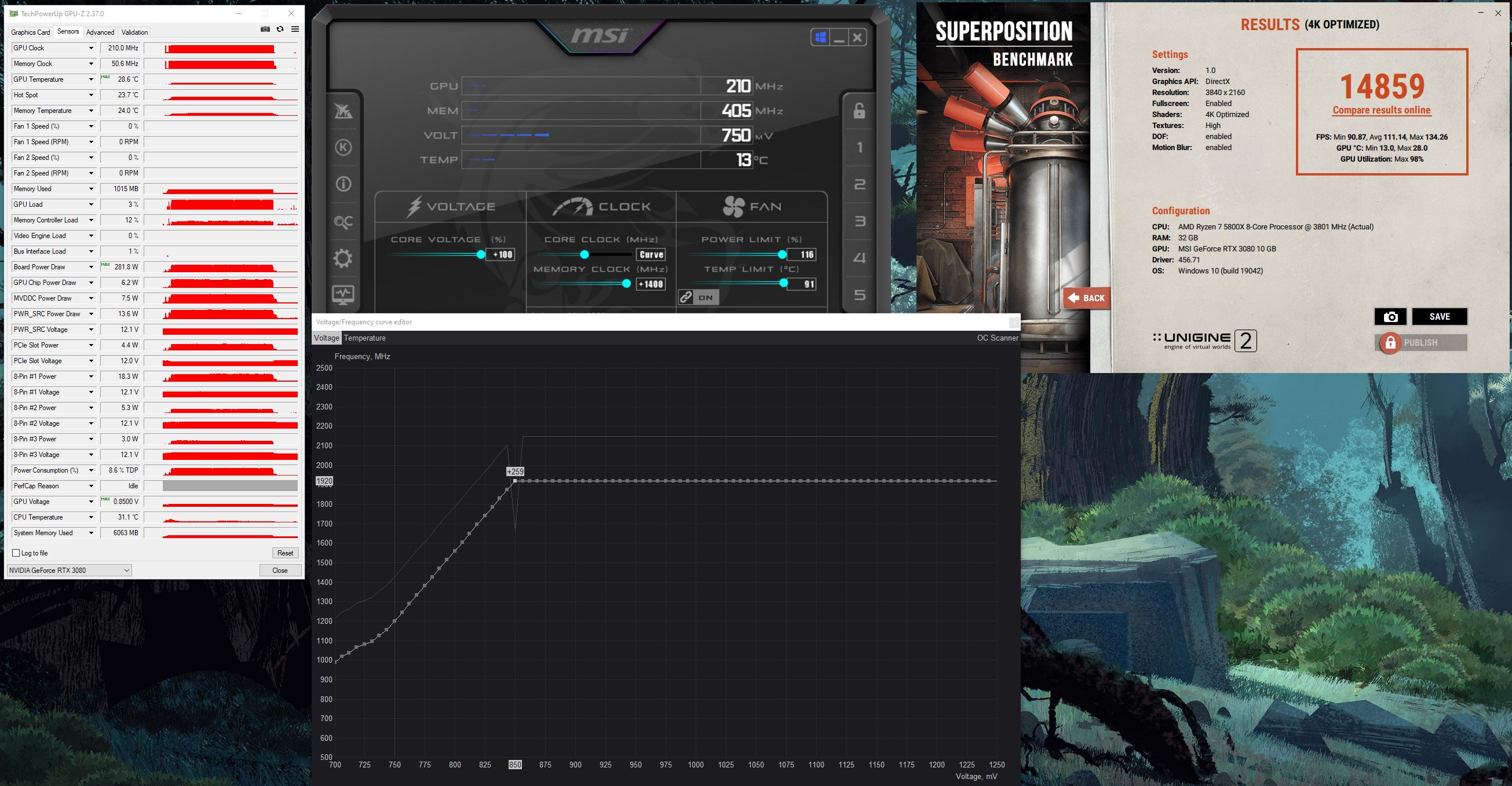
Task: Click Compare results online link
Action: click(1381, 111)
